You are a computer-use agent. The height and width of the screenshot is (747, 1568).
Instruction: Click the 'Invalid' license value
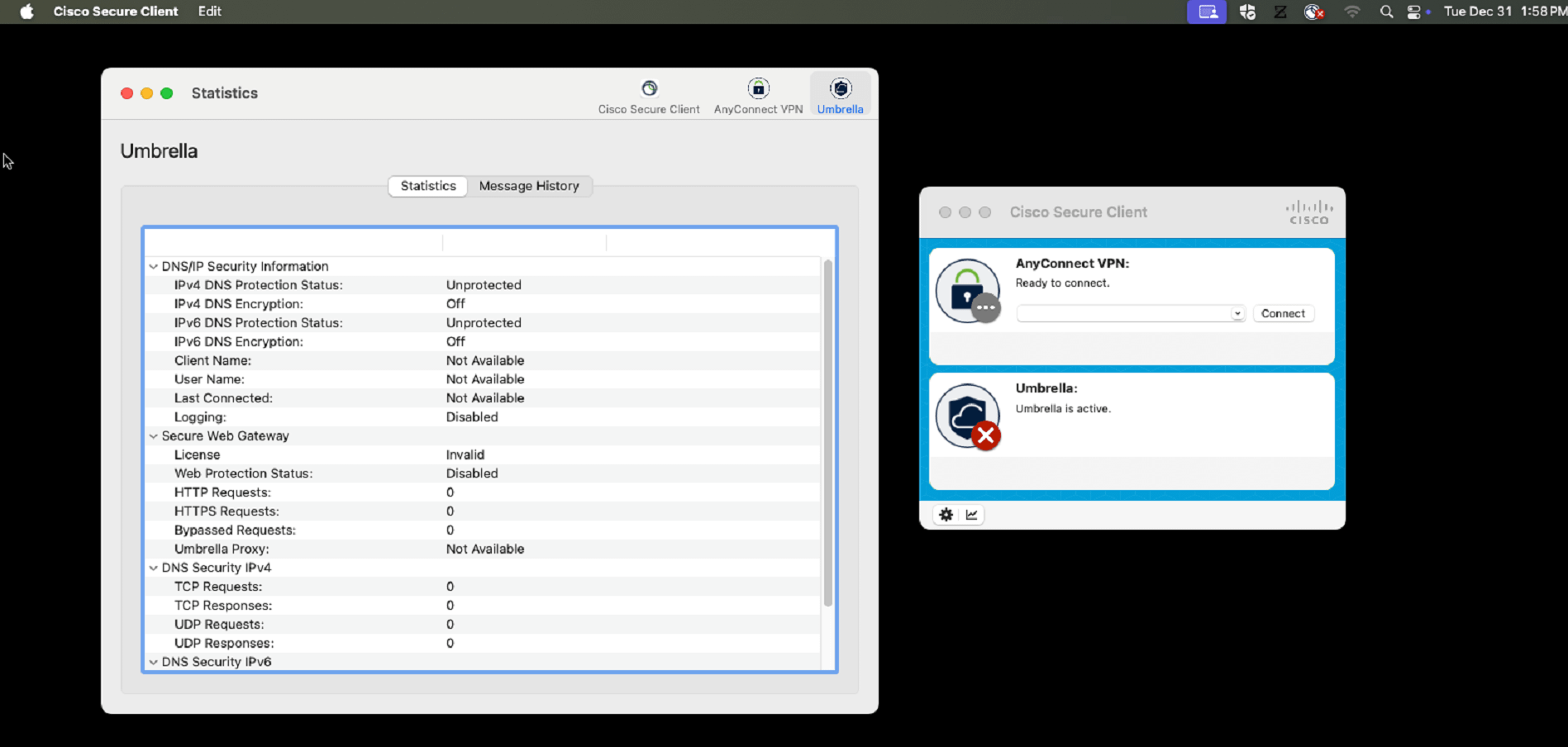(465, 454)
